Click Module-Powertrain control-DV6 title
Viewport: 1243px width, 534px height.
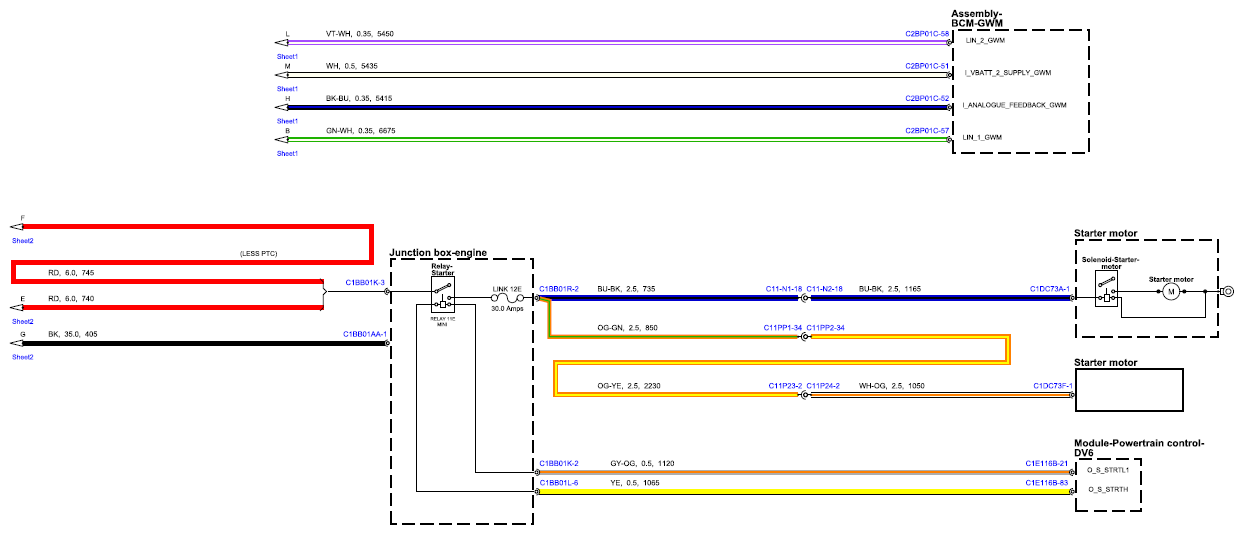[x=1139, y=447]
